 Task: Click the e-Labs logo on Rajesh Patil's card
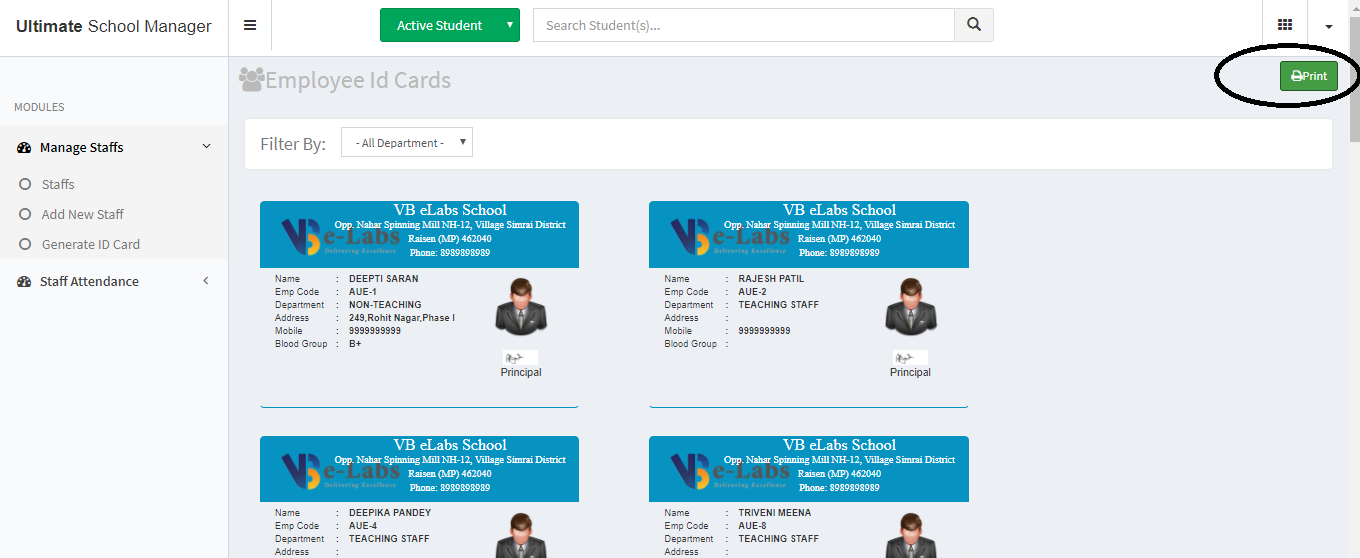(730, 237)
